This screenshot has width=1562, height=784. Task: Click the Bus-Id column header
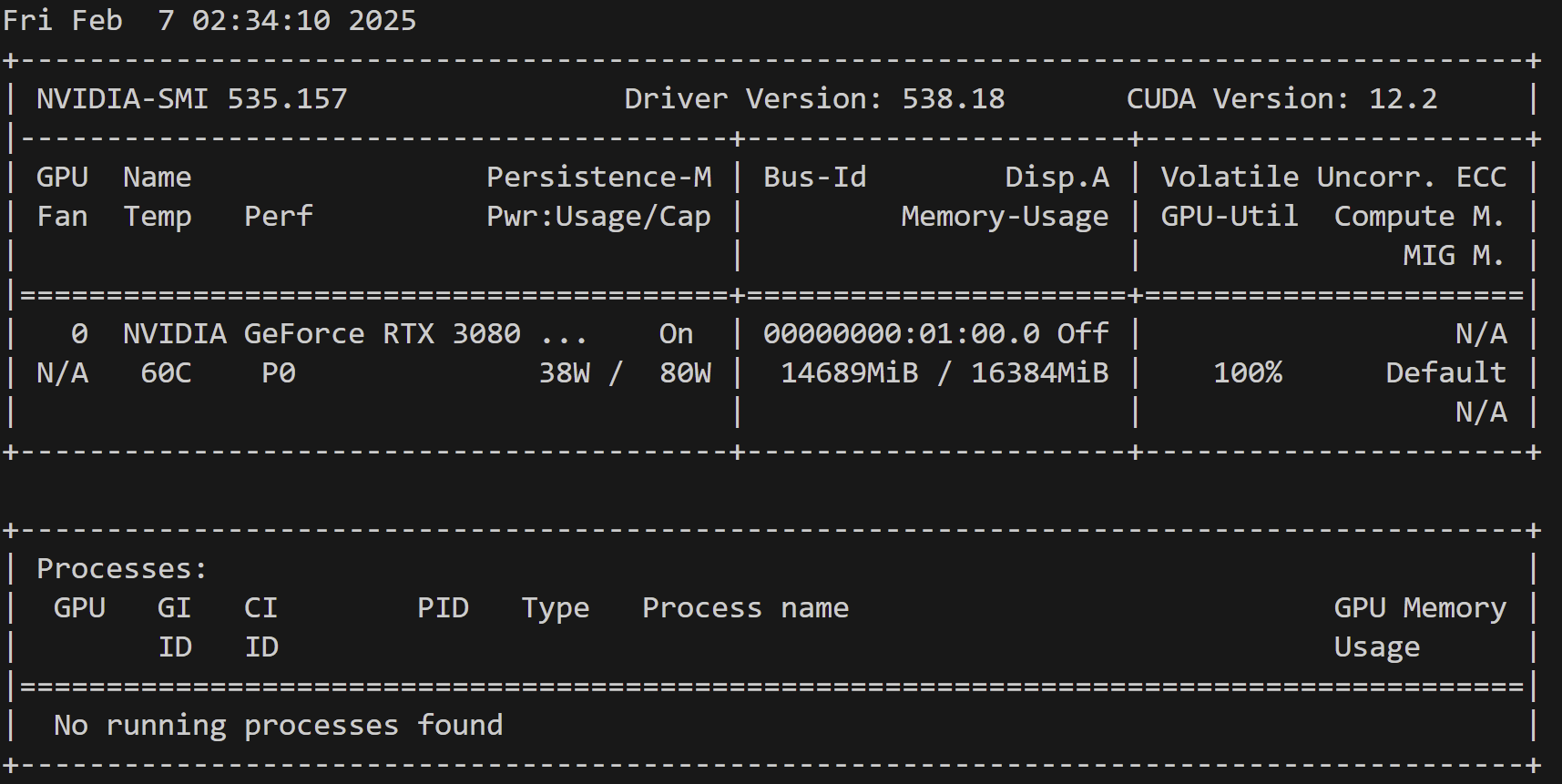814,177
